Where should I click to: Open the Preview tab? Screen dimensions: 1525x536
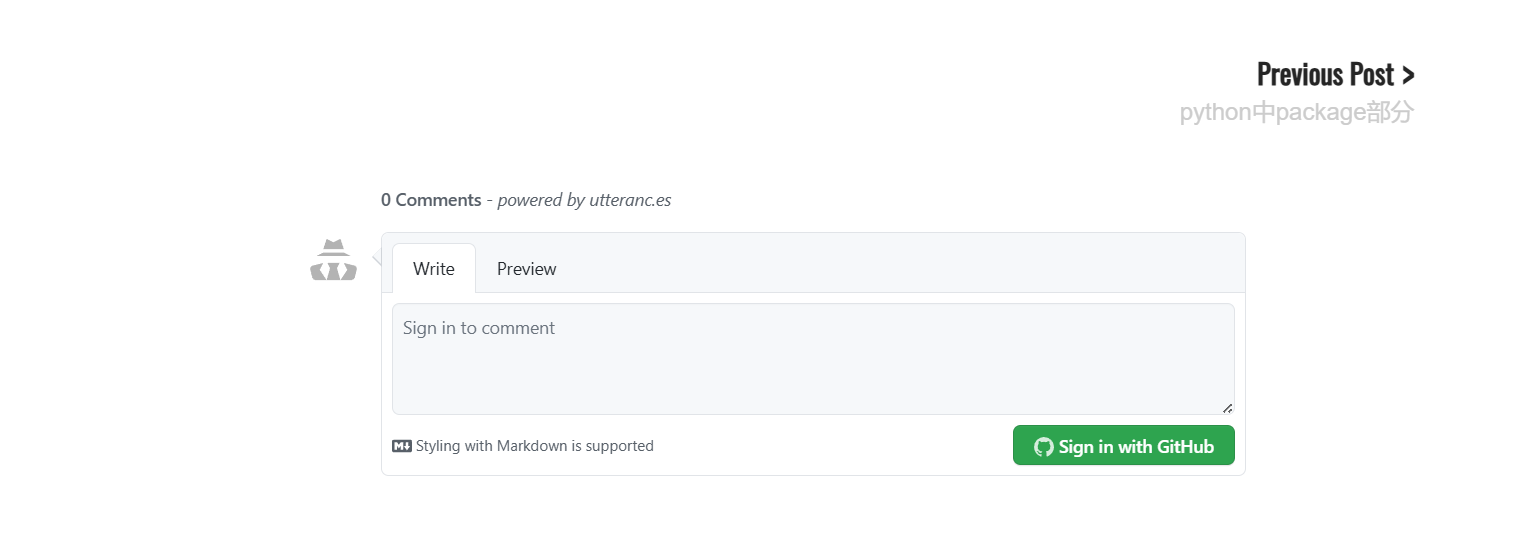[526, 269]
